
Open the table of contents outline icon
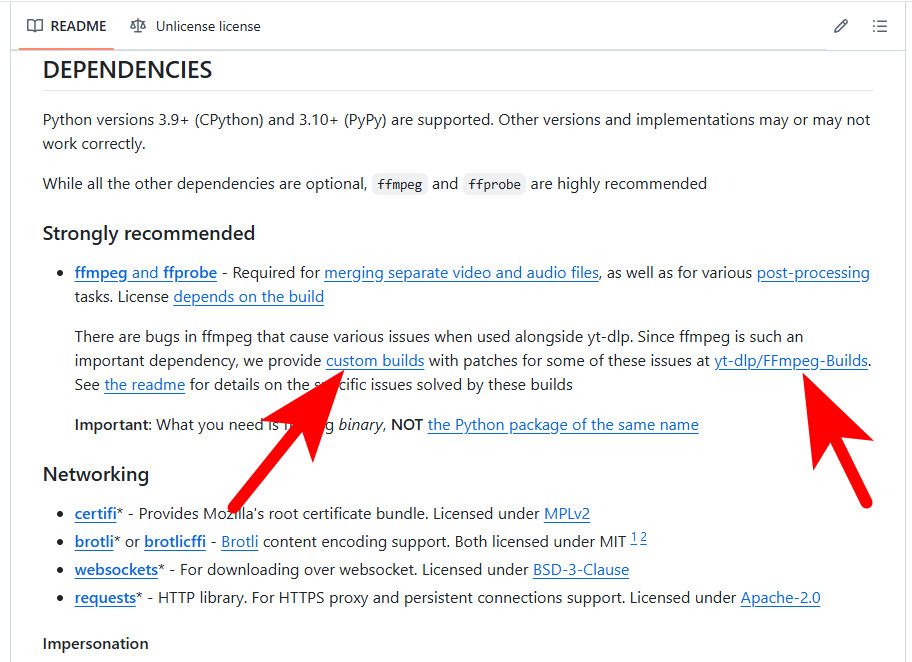(880, 26)
